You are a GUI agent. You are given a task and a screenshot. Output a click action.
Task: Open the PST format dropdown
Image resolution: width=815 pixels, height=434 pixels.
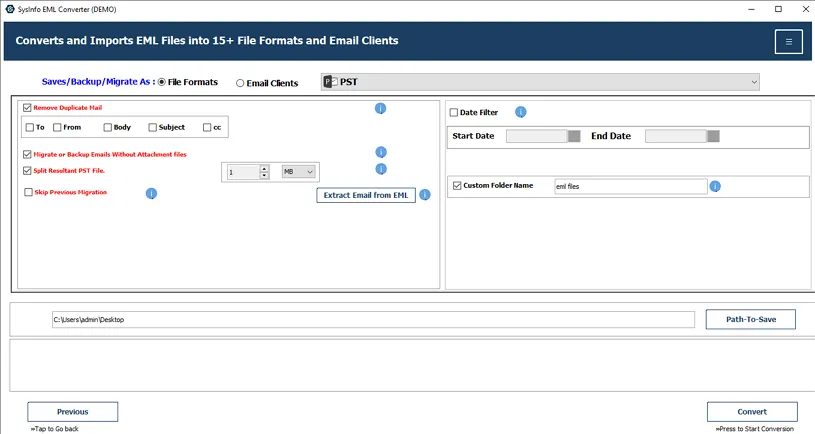540,82
